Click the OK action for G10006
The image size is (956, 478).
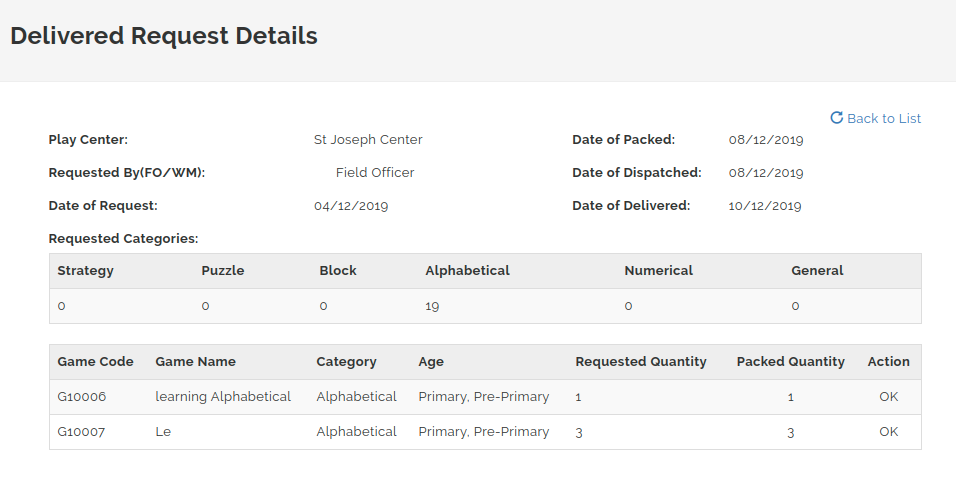(888, 397)
